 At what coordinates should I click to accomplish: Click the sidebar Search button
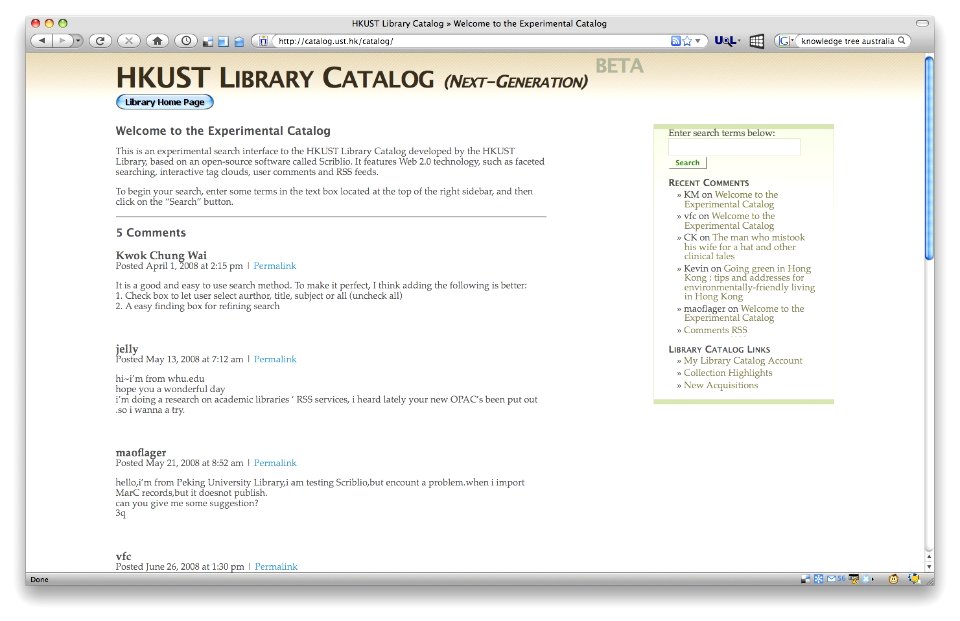pyautogui.click(x=687, y=163)
